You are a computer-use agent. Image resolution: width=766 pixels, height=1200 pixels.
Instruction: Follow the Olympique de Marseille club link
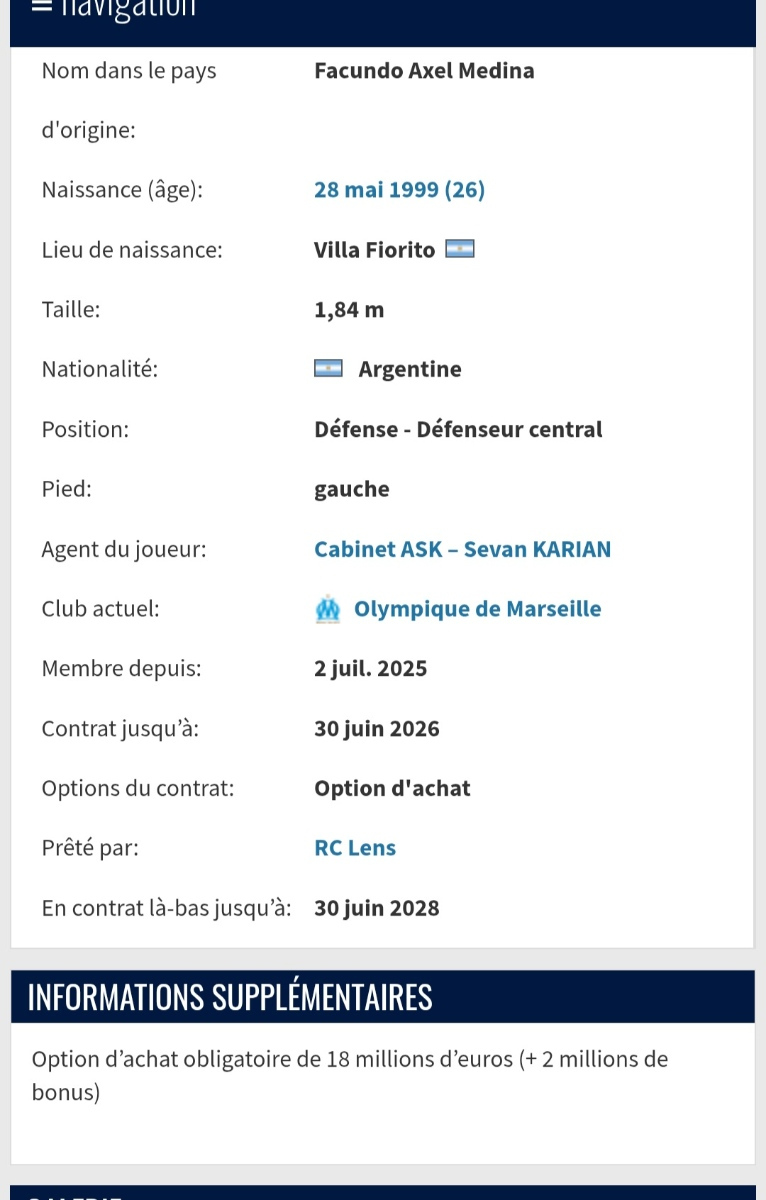coord(477,609)
